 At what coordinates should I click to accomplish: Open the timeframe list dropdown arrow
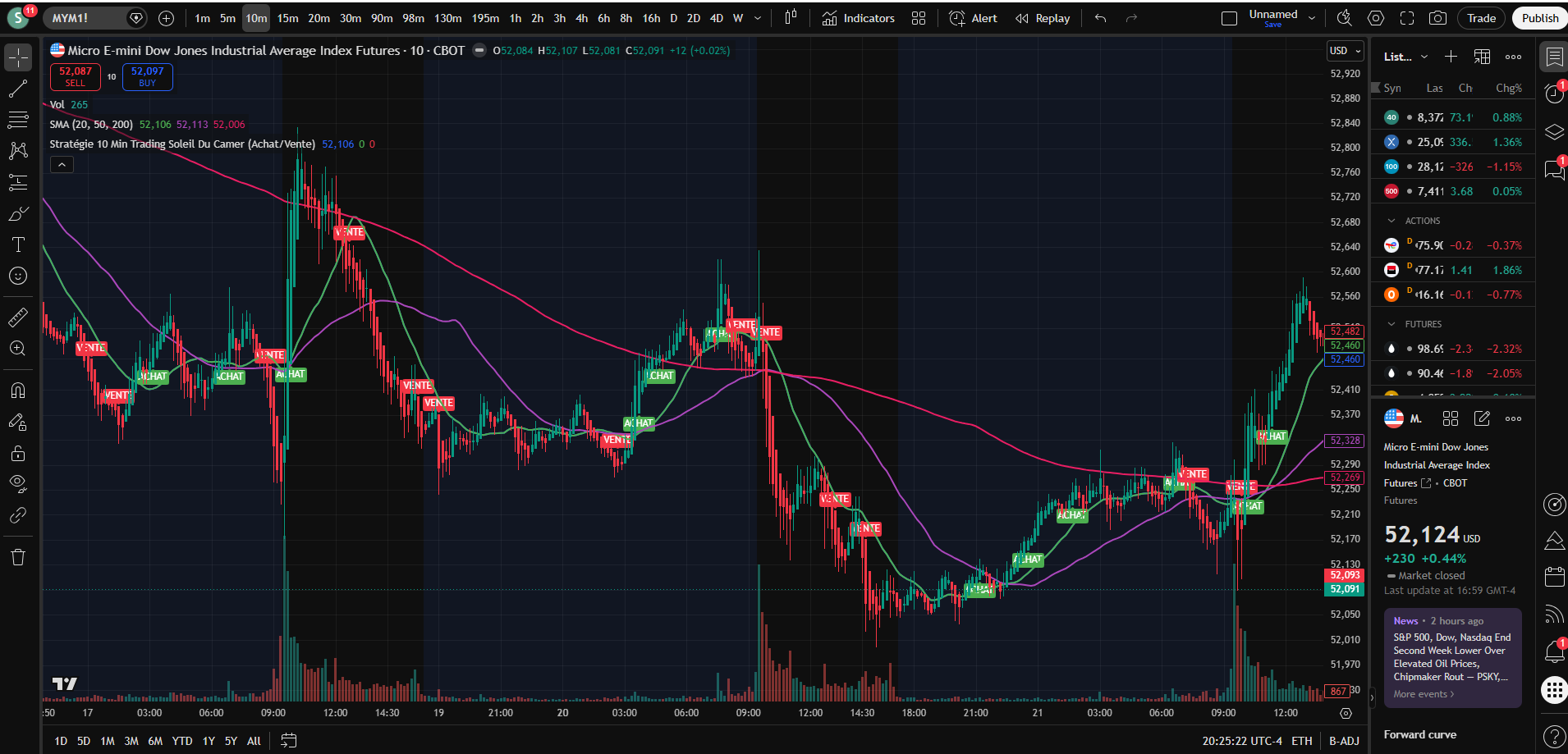[758, 18]
